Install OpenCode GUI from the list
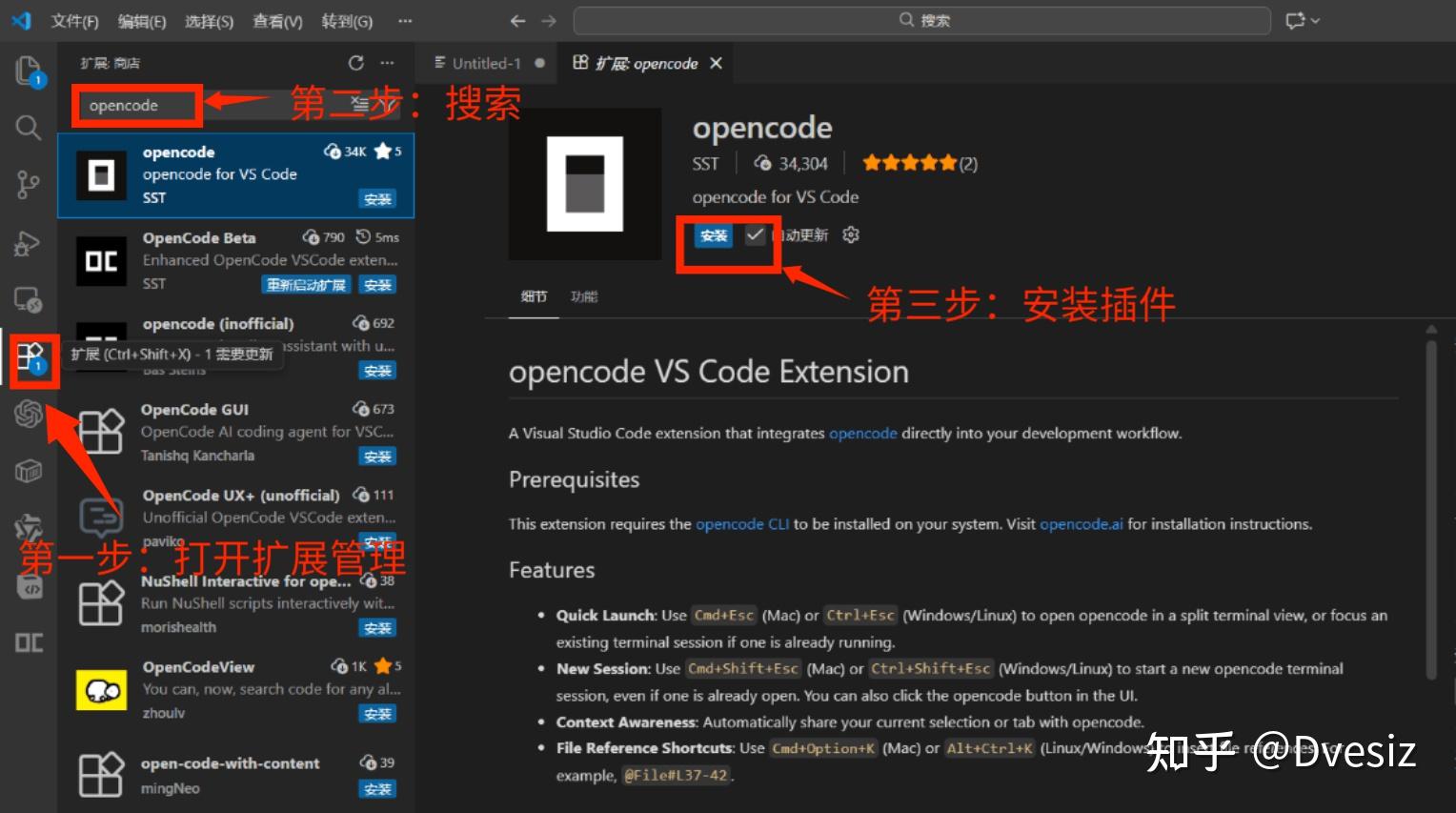 coord(377,457)
